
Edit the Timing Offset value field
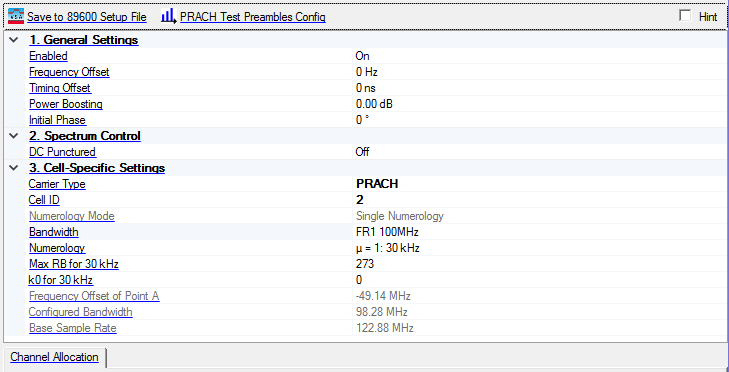[x=539, y=88]
